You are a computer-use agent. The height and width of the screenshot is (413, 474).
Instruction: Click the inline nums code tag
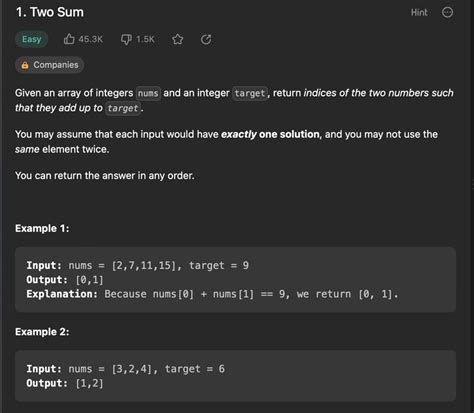[148, 93]
